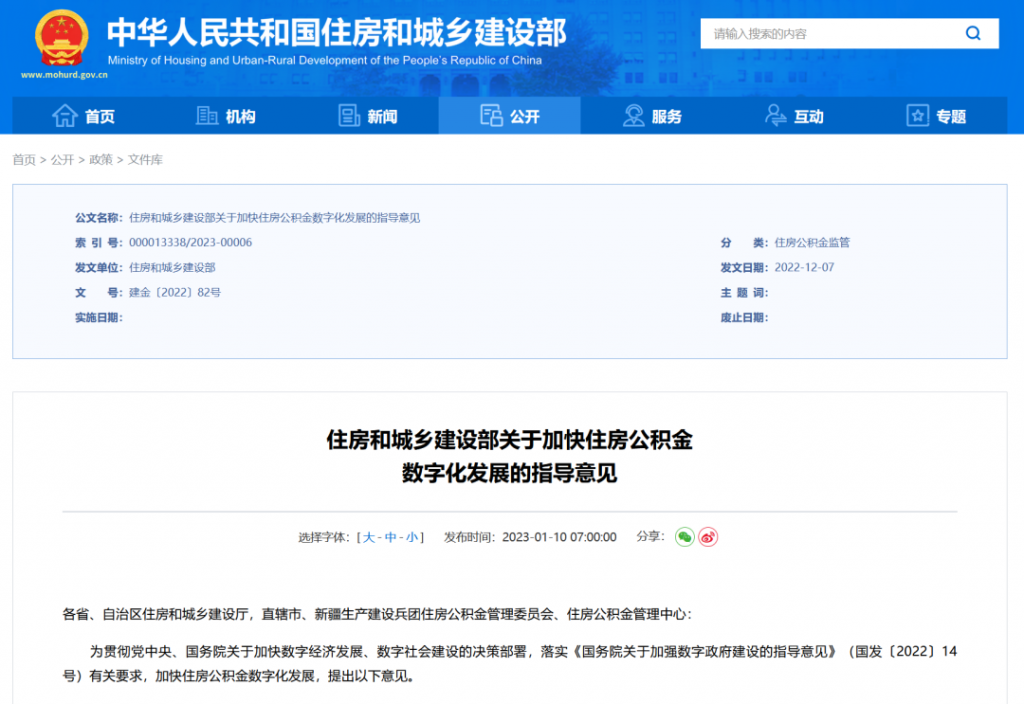The image size is (1024, 704).
Task: Click the www.mohurd.gov.cn site address text
Action: tap(64, 74)
